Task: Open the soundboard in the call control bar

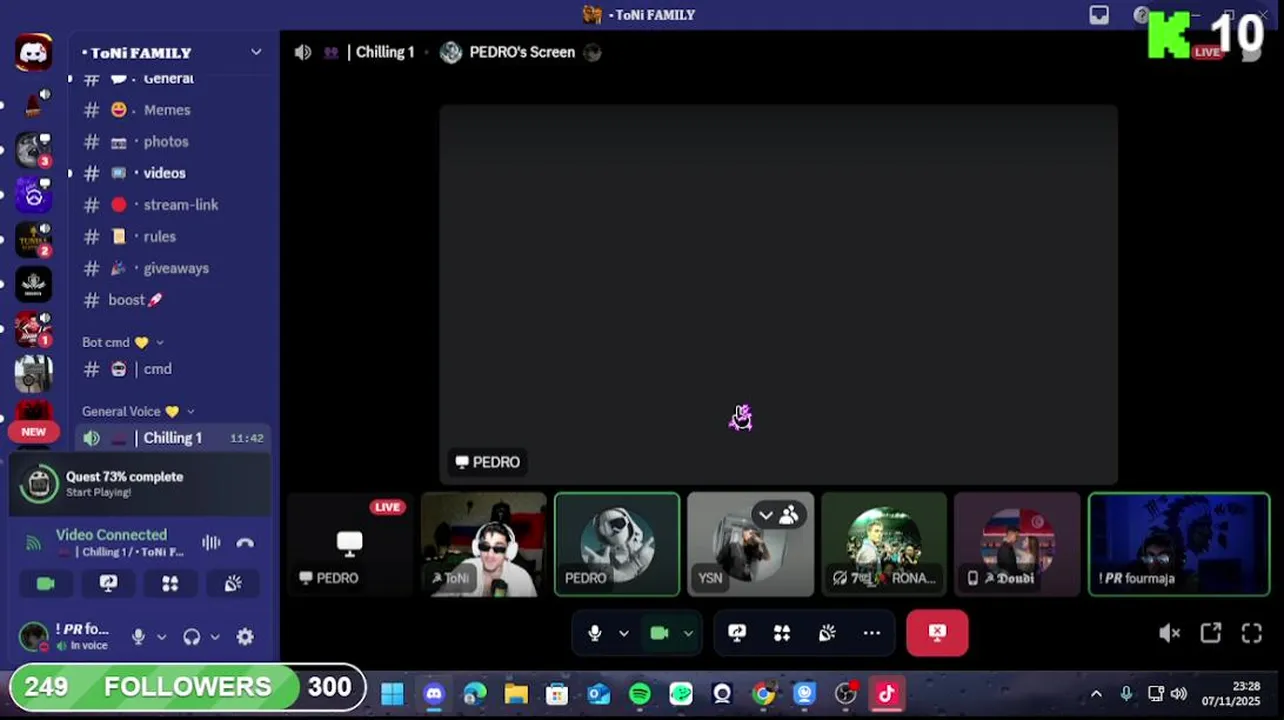Action: (827, 633)
